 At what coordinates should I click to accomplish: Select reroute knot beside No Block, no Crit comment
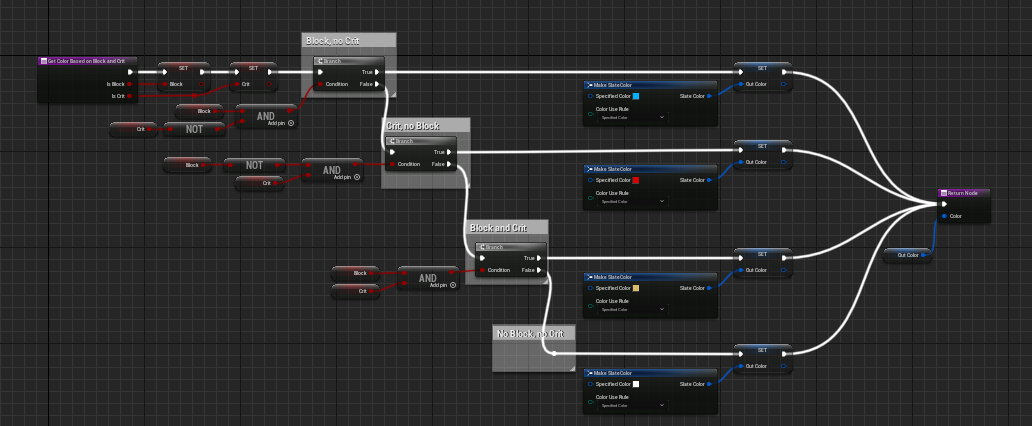pyautogui.click(x=553, y=351)
